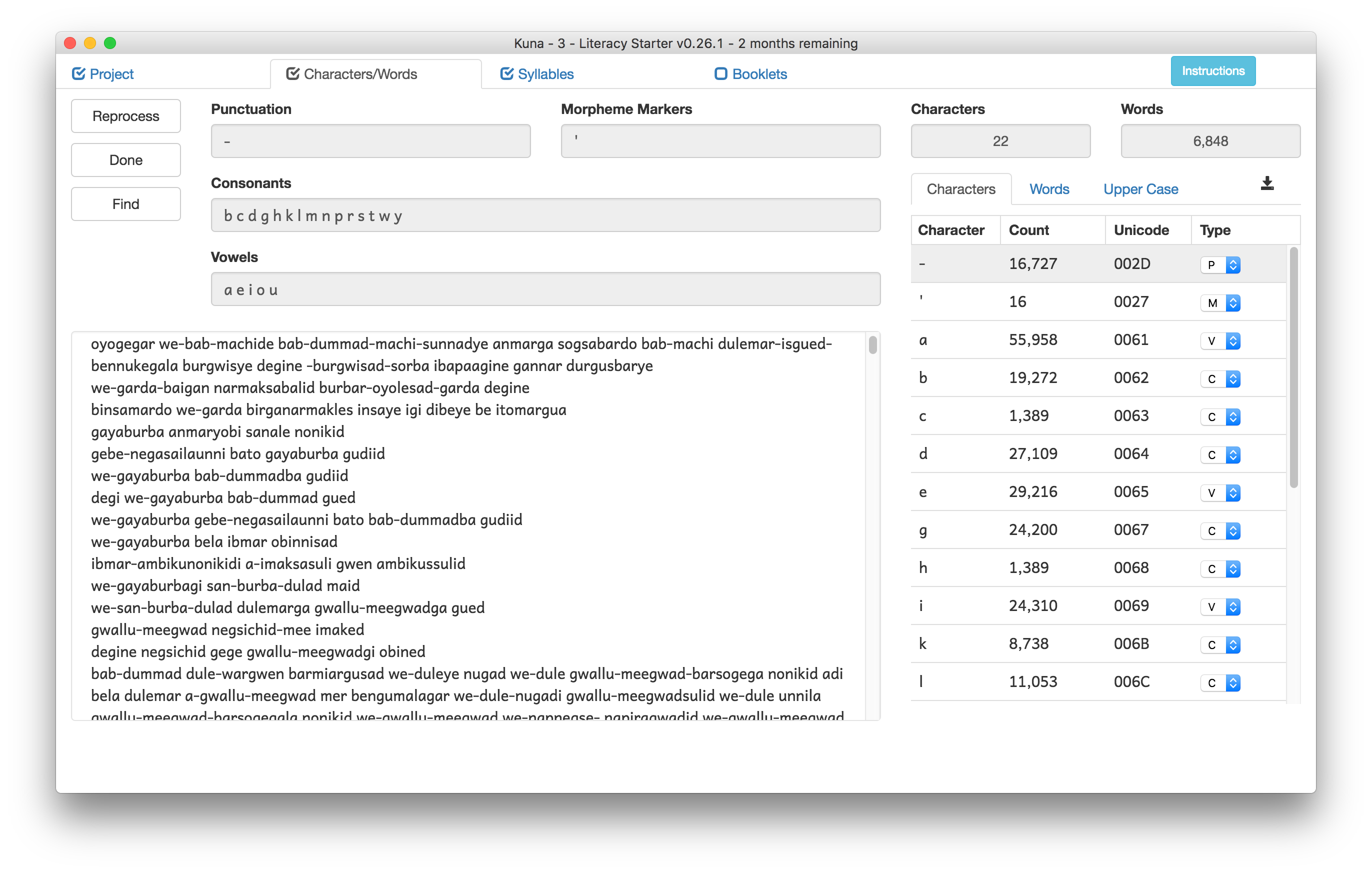Viewport: 1372px width, 873px height.
Task: Click the Done button
Action: [x=126, y=160]
